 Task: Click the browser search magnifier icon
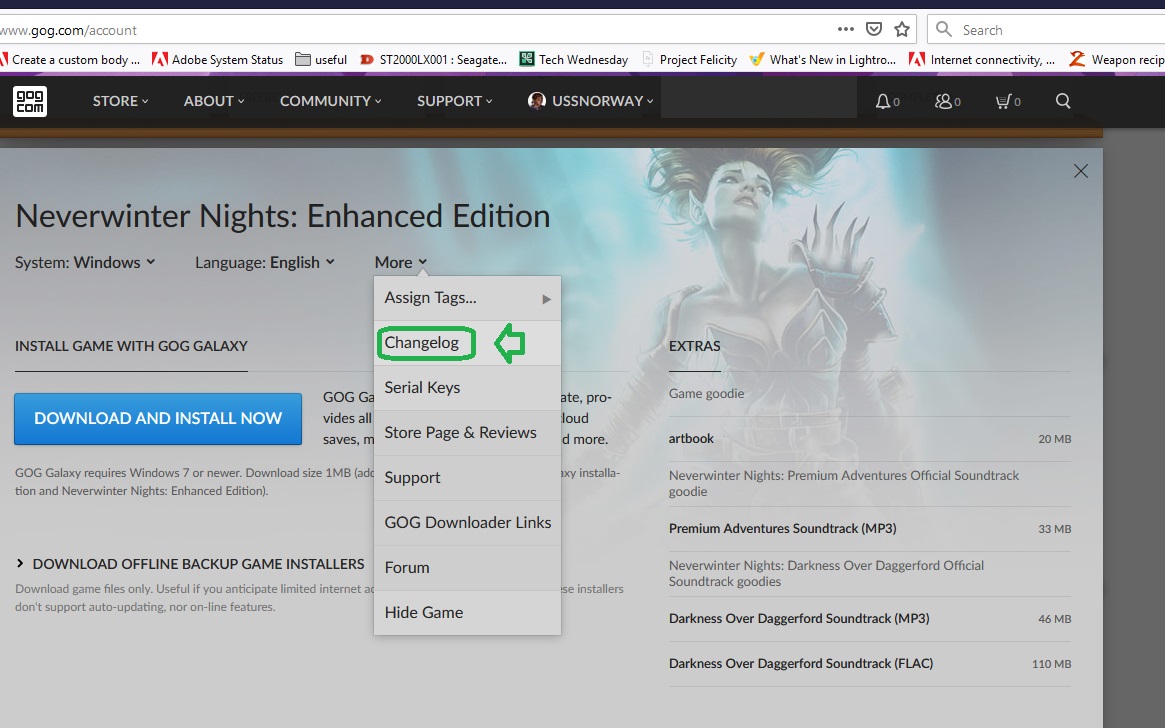[x=944, y=30]
